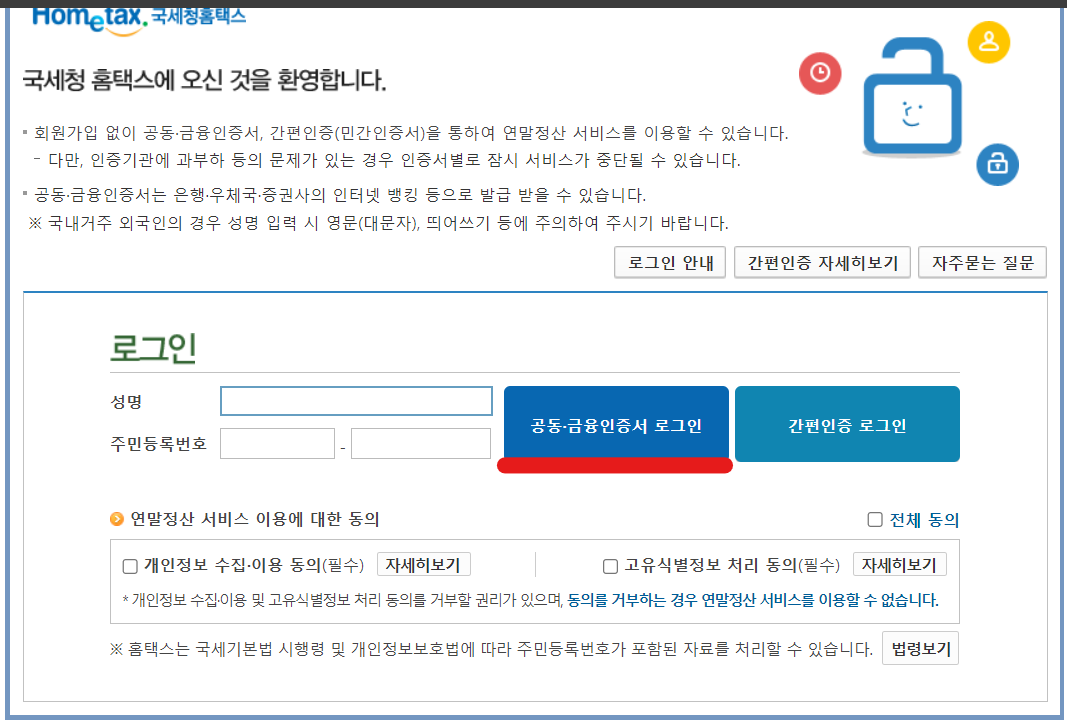
Task: Click the 간편인증 로그인 button
Action: click(847, 423)
